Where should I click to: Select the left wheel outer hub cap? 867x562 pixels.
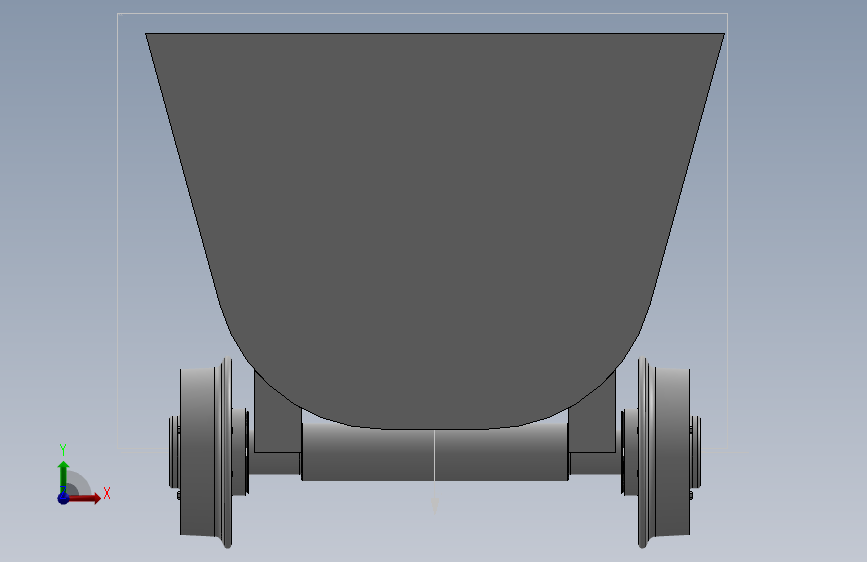pos(174,452)
